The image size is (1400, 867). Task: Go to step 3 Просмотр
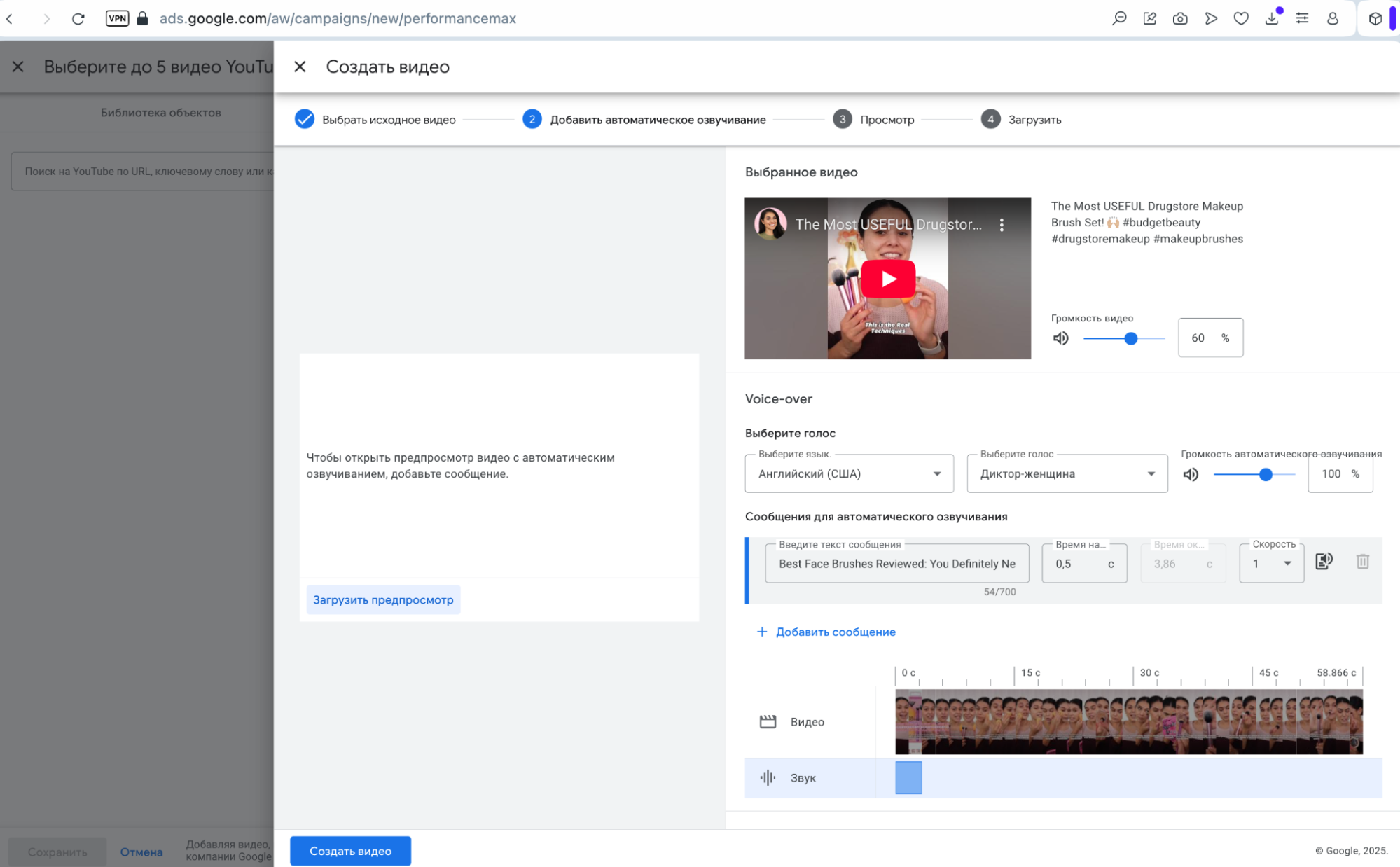873,120
